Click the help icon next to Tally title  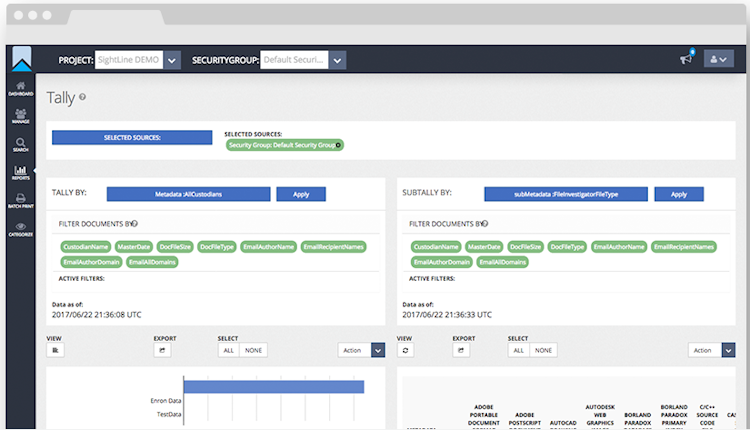pyautogui.click(x=82, y=97)
